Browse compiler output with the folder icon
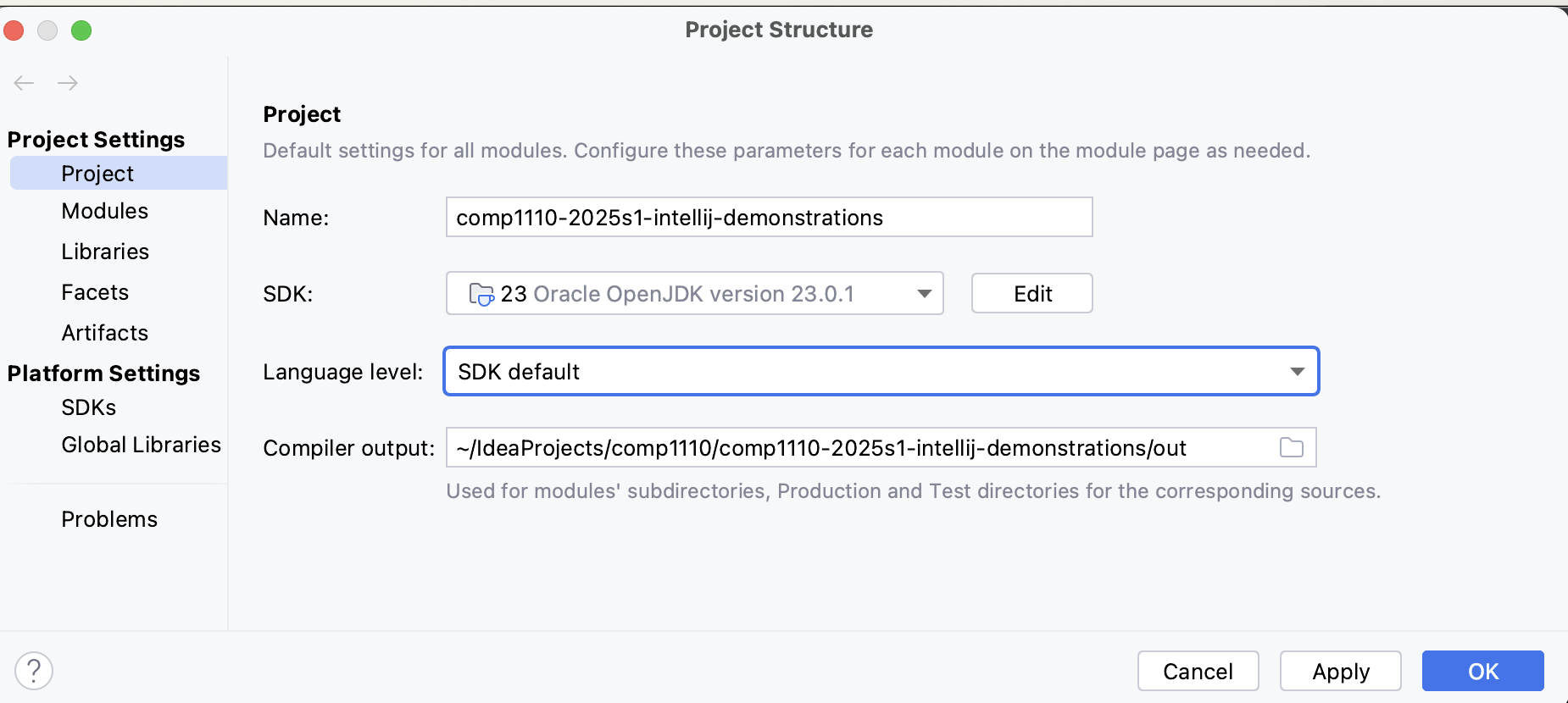Screen dimensions: 1568x703 tap(1292, 447)
